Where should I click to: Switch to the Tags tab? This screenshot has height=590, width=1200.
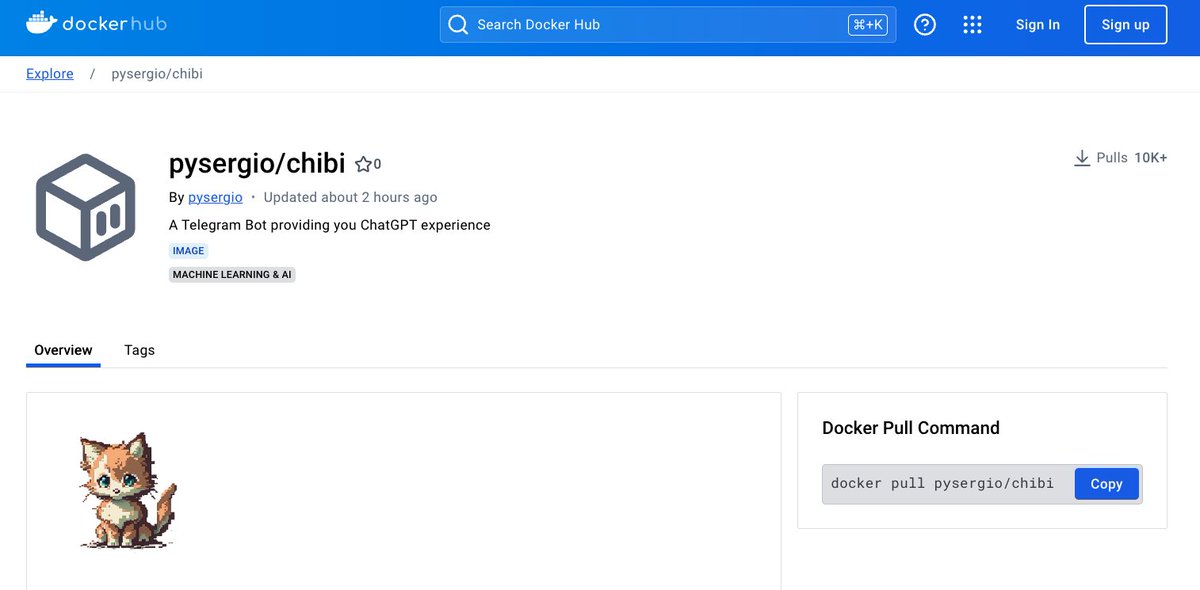tap(139, 350)
